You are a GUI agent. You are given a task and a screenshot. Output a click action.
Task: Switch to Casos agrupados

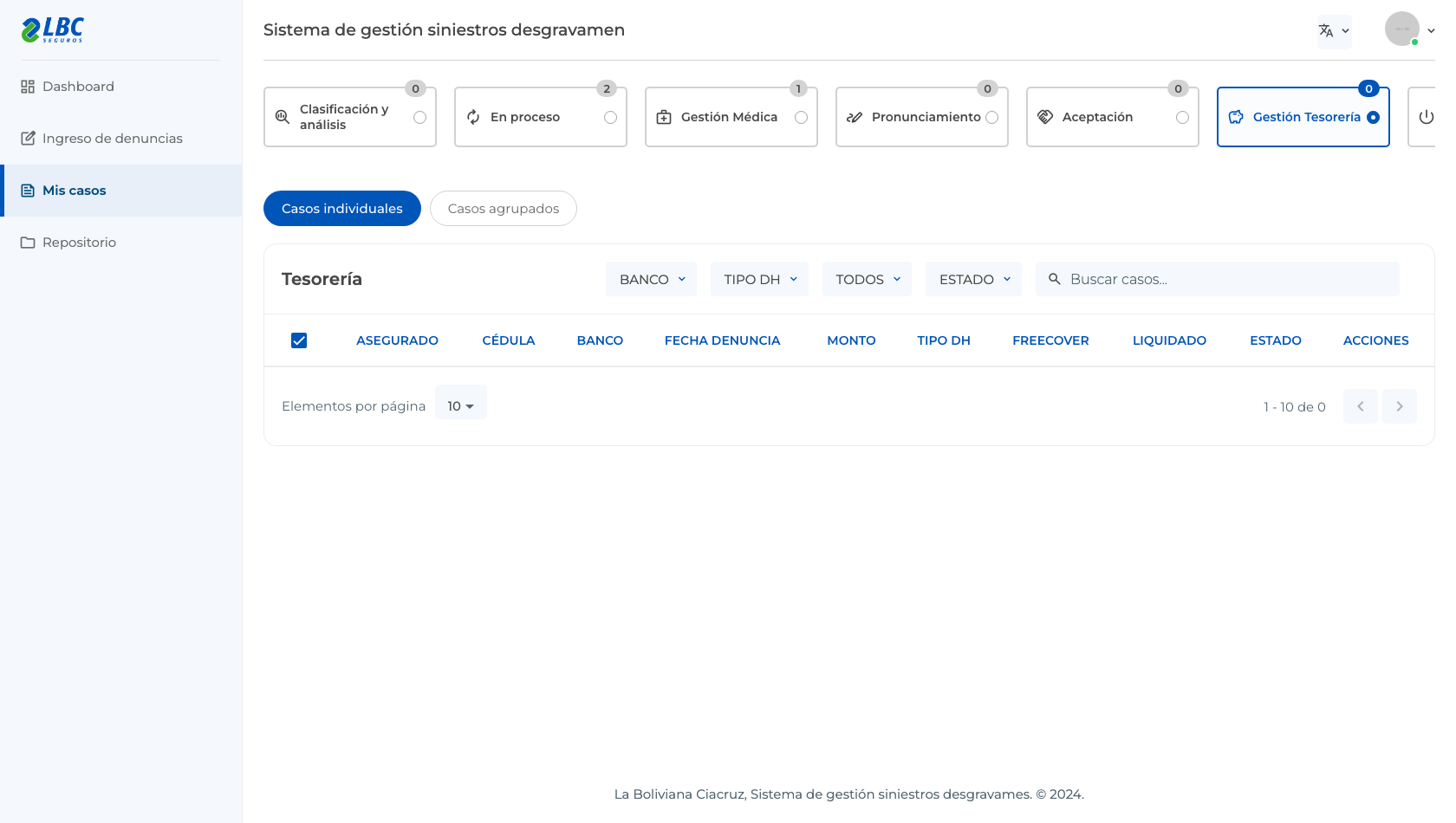click(504, 209)
